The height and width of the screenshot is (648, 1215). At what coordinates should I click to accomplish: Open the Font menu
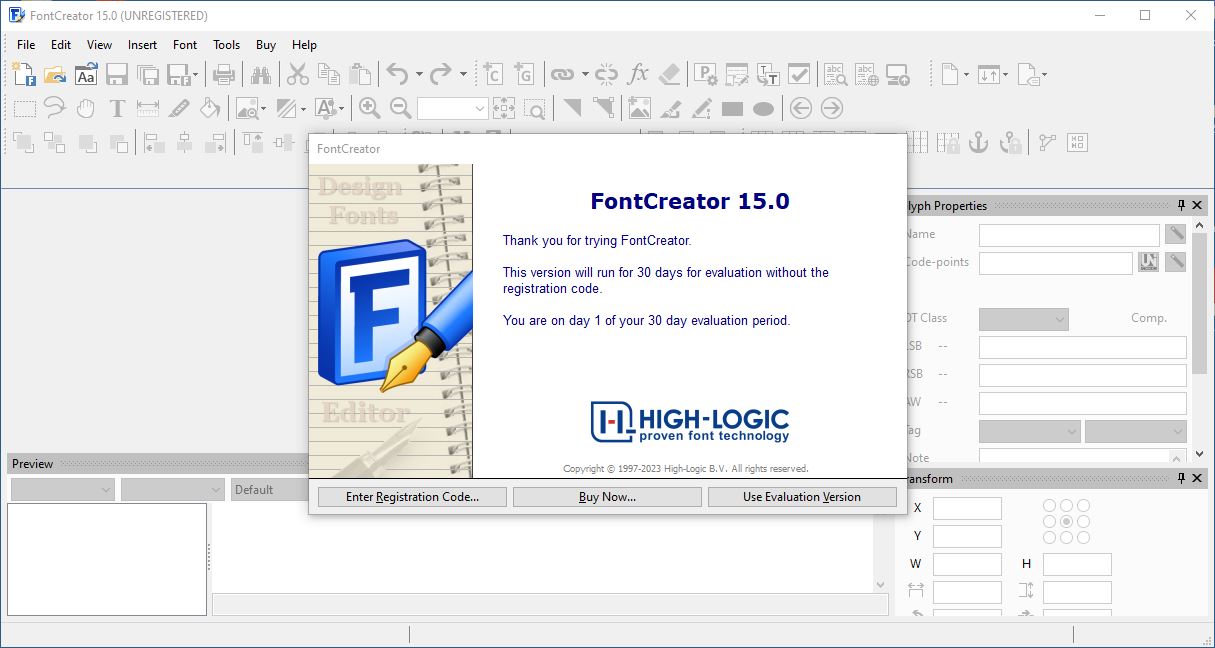185,45
